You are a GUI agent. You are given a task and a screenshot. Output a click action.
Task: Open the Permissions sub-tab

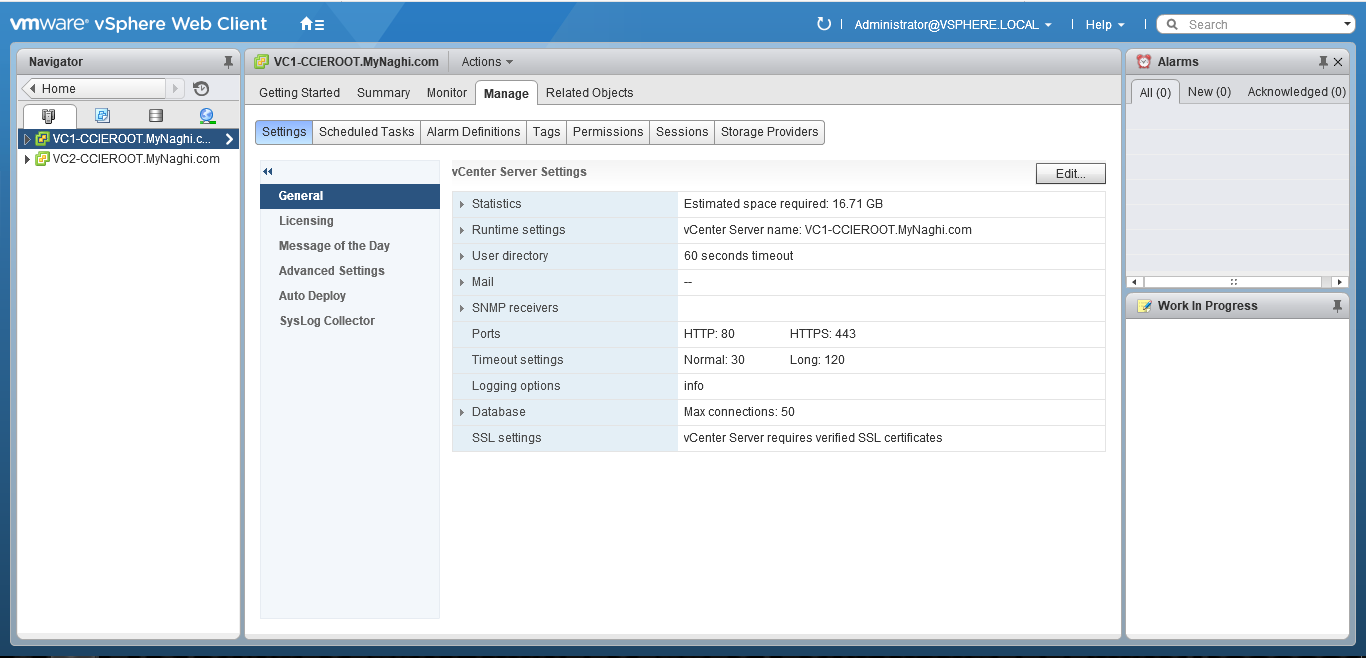[608, 132]
